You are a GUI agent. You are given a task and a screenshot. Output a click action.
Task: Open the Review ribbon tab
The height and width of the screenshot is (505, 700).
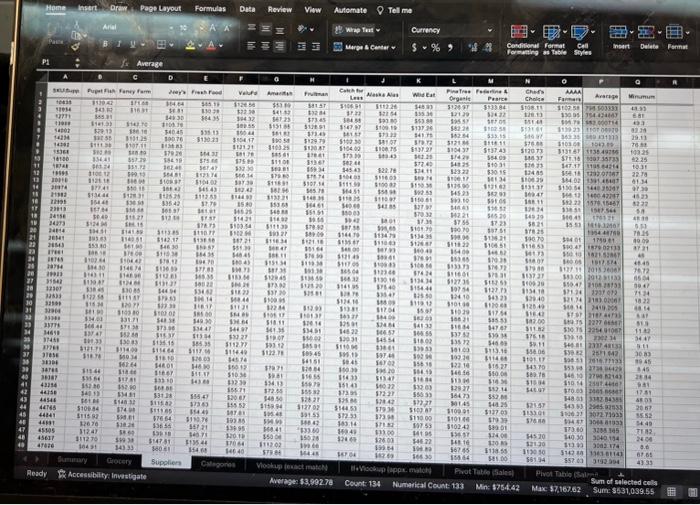click(279, 9)
